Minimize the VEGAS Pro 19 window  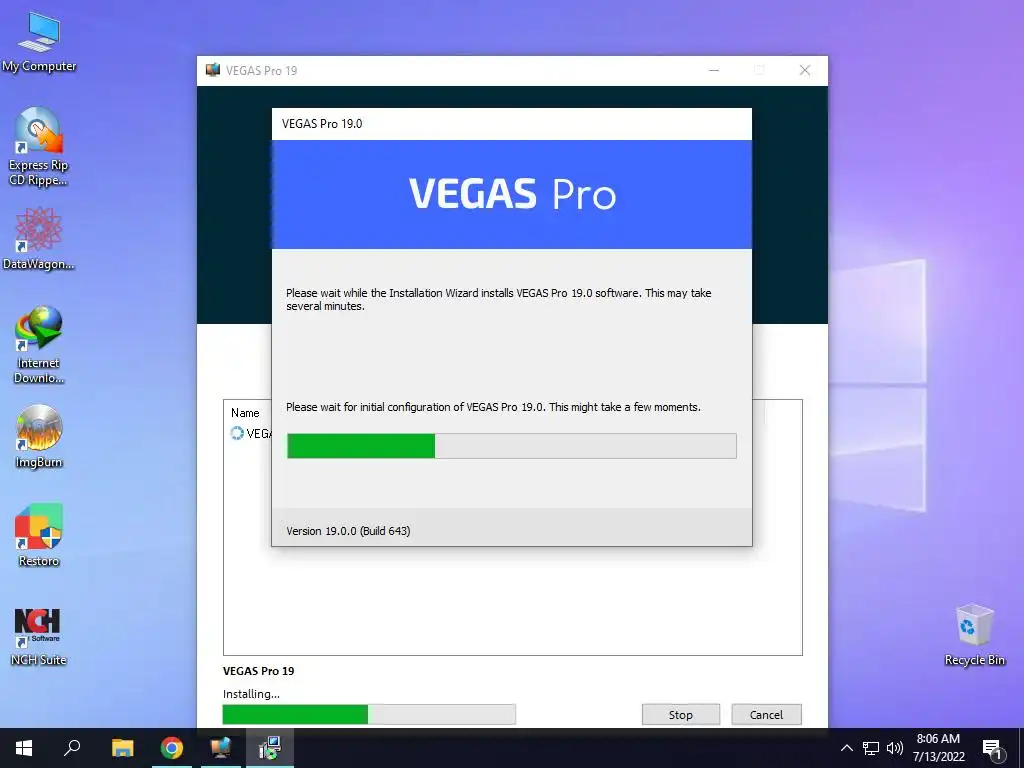pyautogui.click(x=714, y=70)
